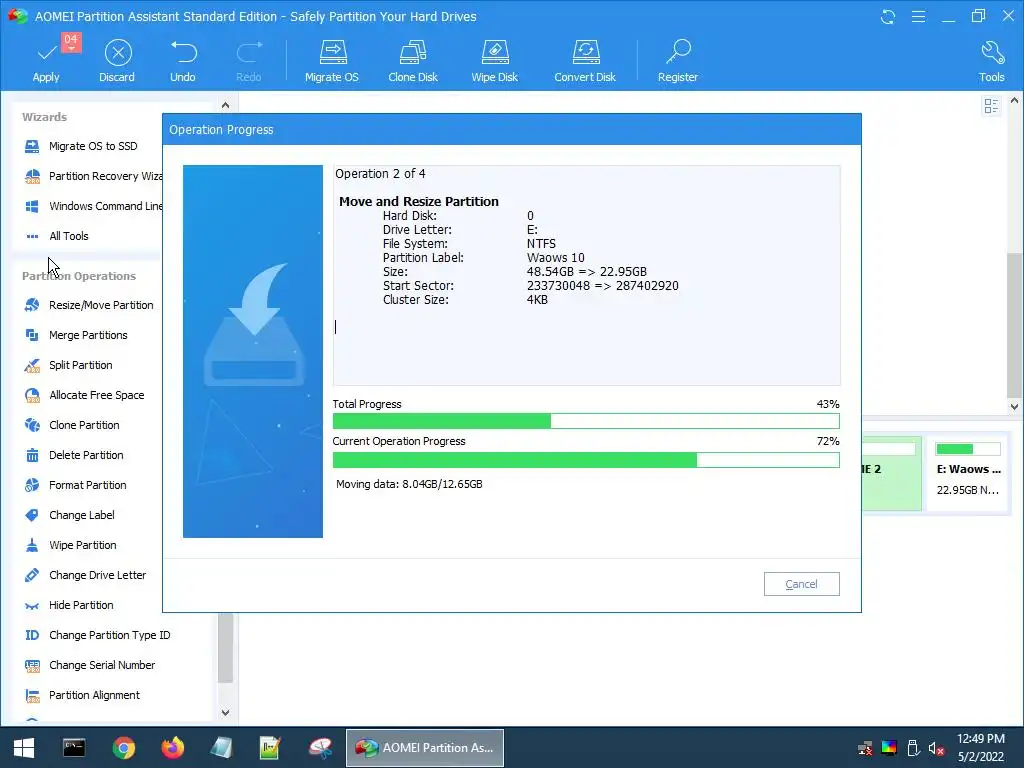The image size is (1024, 768).
Task: Toggle the disk view layout icon
Action: pyautogui.click(x=991, y=106)
